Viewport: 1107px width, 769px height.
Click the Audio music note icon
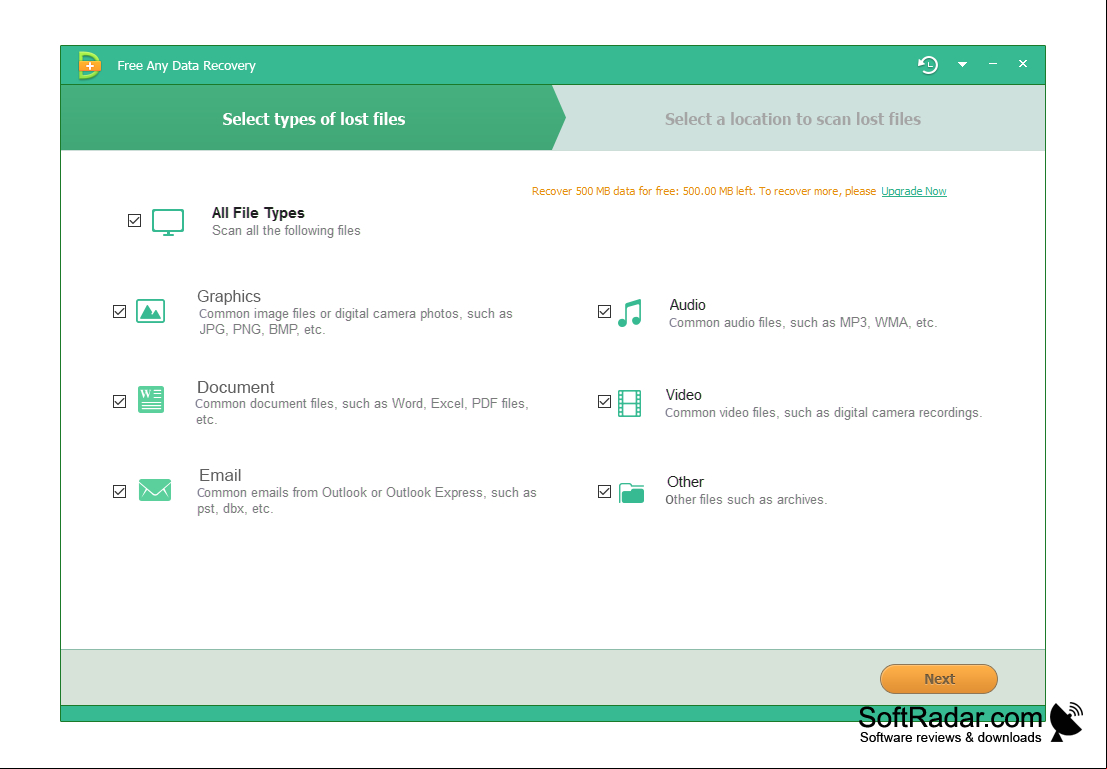pyautogui.click(x=630, y=312)
